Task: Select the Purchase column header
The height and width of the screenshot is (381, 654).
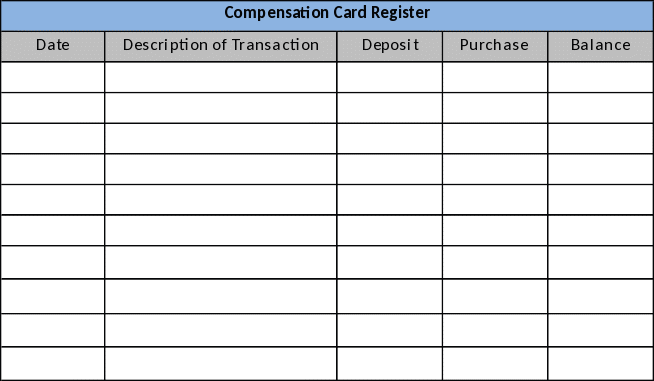Action: pyautogui.click(x=495, y=46)
